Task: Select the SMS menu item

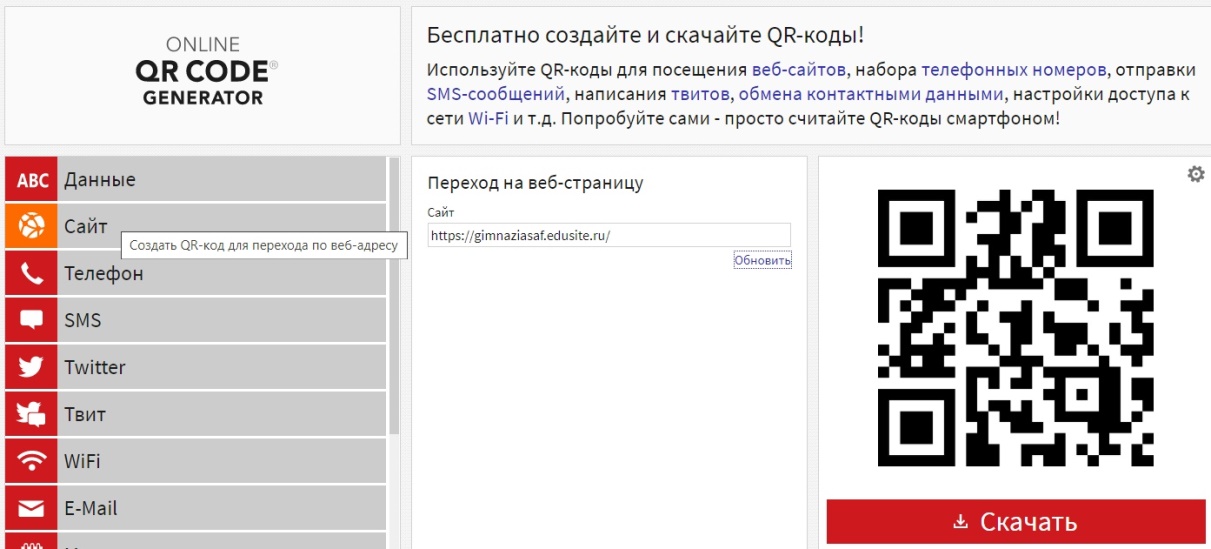Action: [x=195, y=321]
